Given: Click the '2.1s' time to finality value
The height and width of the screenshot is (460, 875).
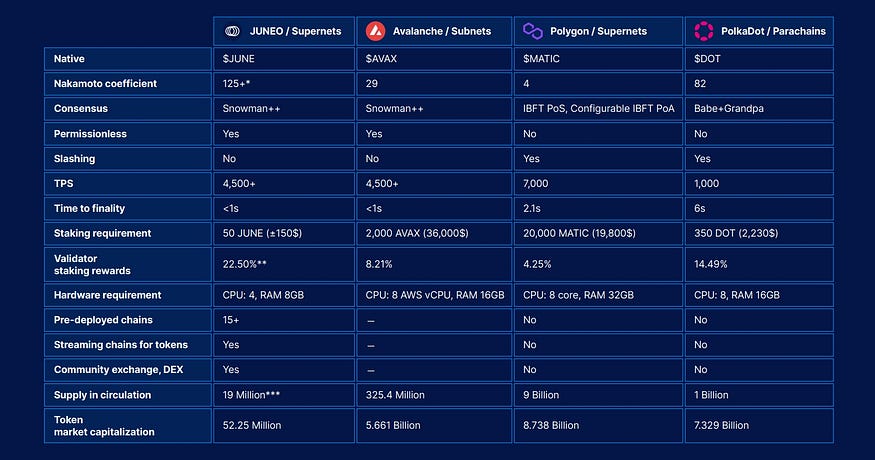Looking at the screenshot, I should click(532, 208).
